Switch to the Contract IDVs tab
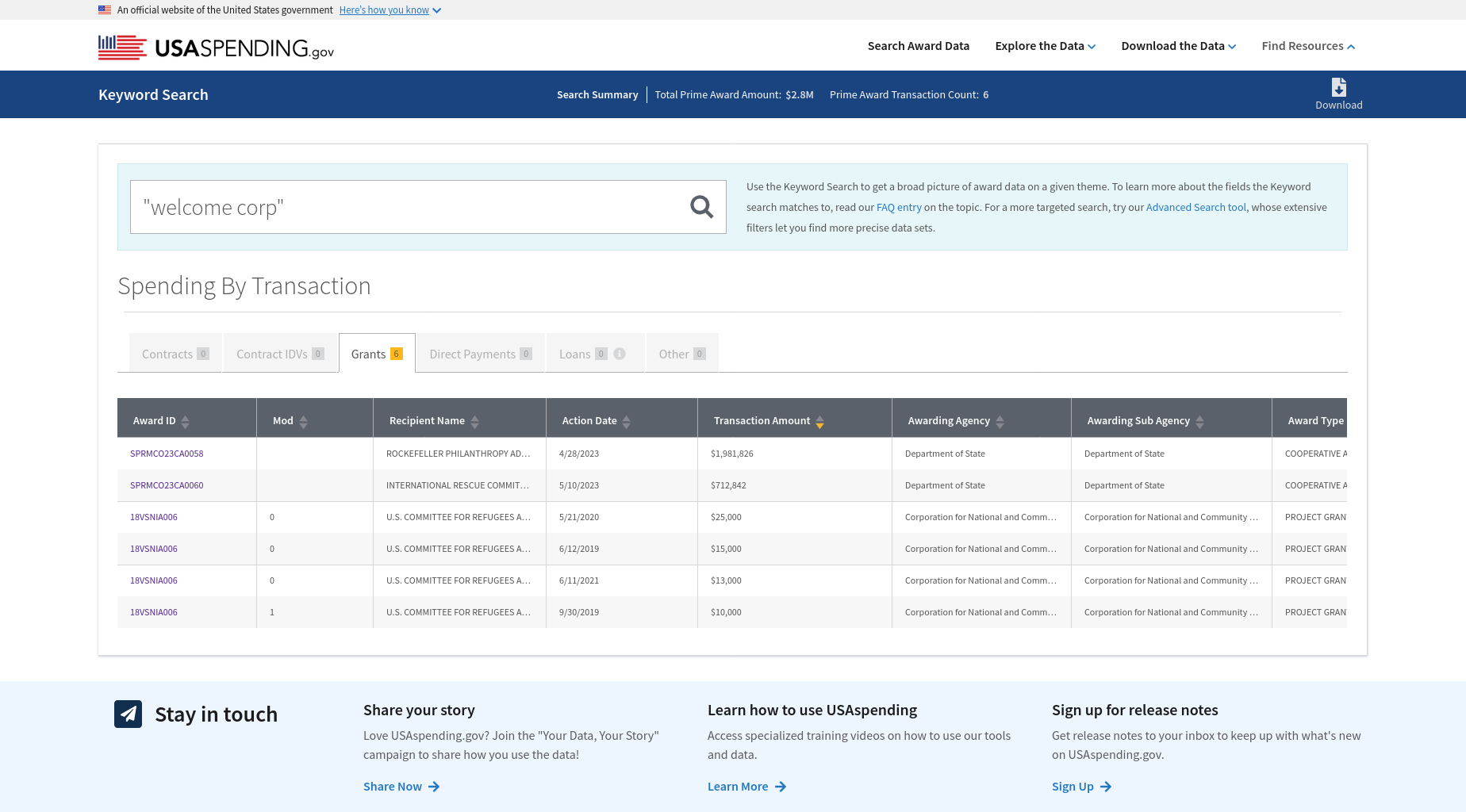The height and width of the screenshot is (812, 1466). (x=280, y=354)
